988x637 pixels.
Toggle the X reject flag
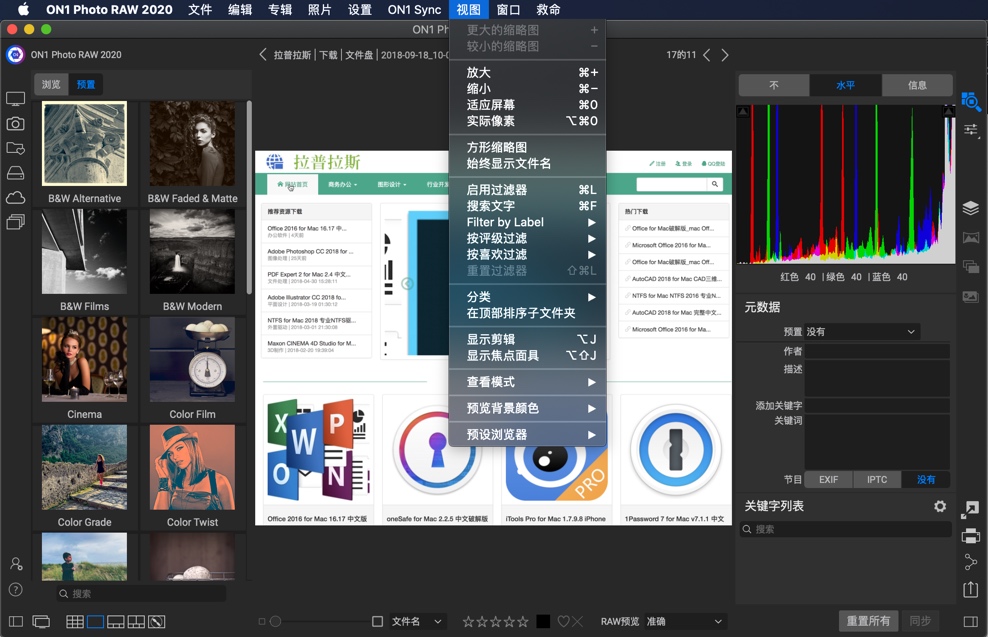(578, 622)
